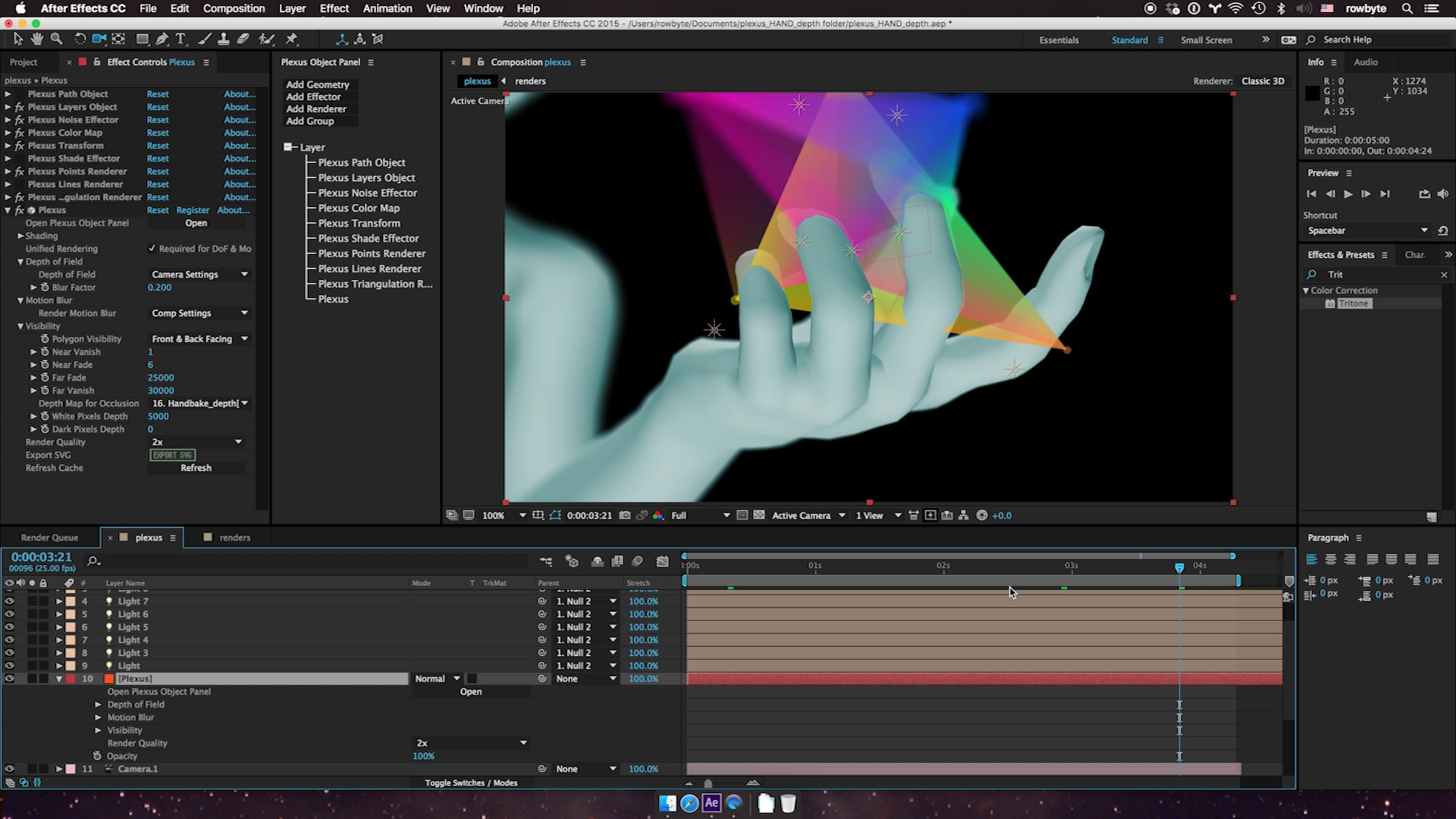Select the Zoom tool magnifier
The width and height of the screenshot is (1456, 819).
tap(56, 39)
